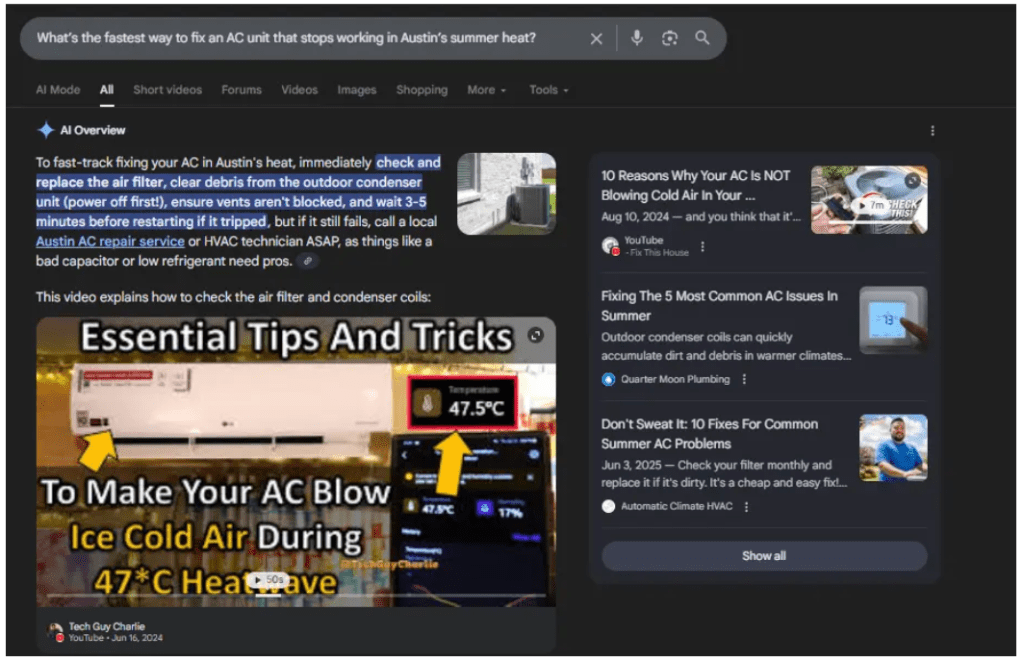The height and width of the screenshot is (662, 1024).
Task: Open three-dot menu beside Automatic Climate HVAC
Action: pyautogui.click(x=746, y=507)
